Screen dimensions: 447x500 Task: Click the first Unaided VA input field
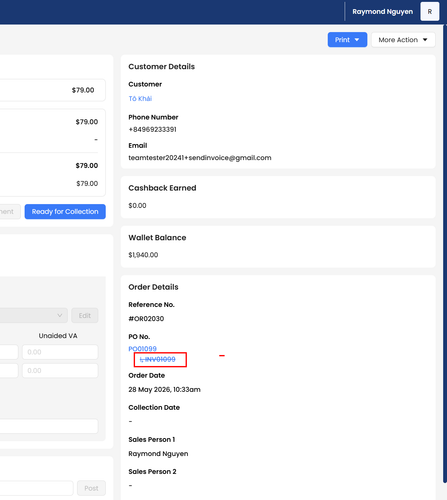pos(60,352)
